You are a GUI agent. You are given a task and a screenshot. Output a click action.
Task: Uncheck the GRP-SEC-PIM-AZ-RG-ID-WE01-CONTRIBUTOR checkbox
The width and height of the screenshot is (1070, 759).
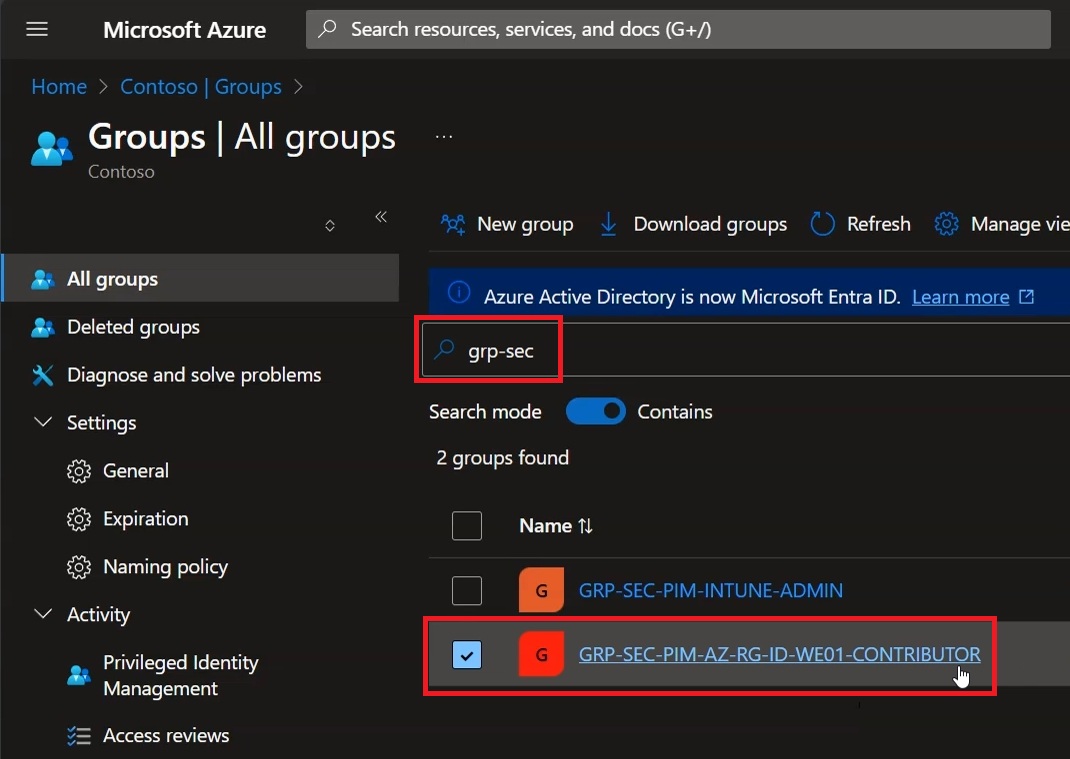pos(467,655)
